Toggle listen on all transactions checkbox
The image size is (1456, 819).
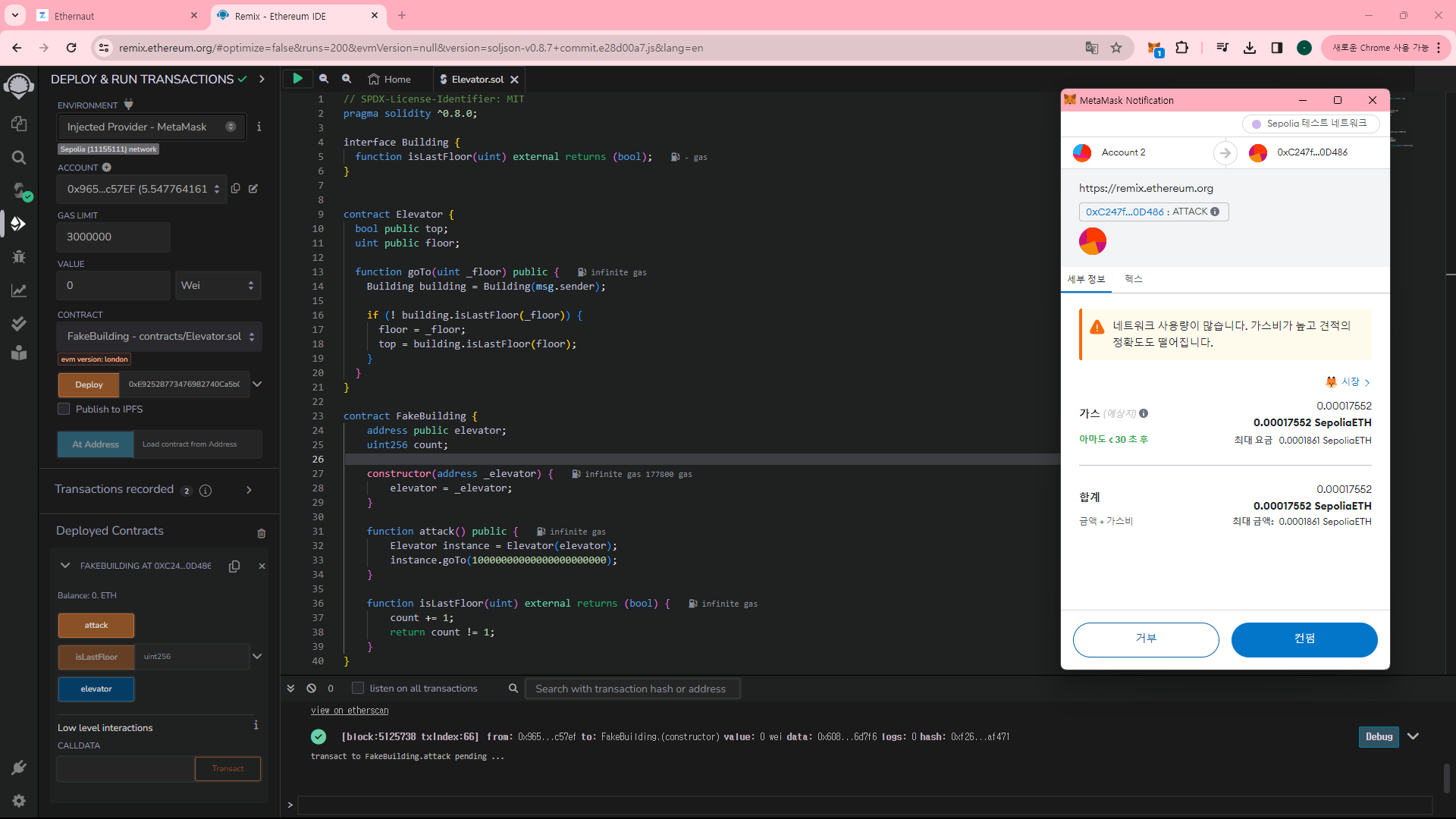coord(358,688)
